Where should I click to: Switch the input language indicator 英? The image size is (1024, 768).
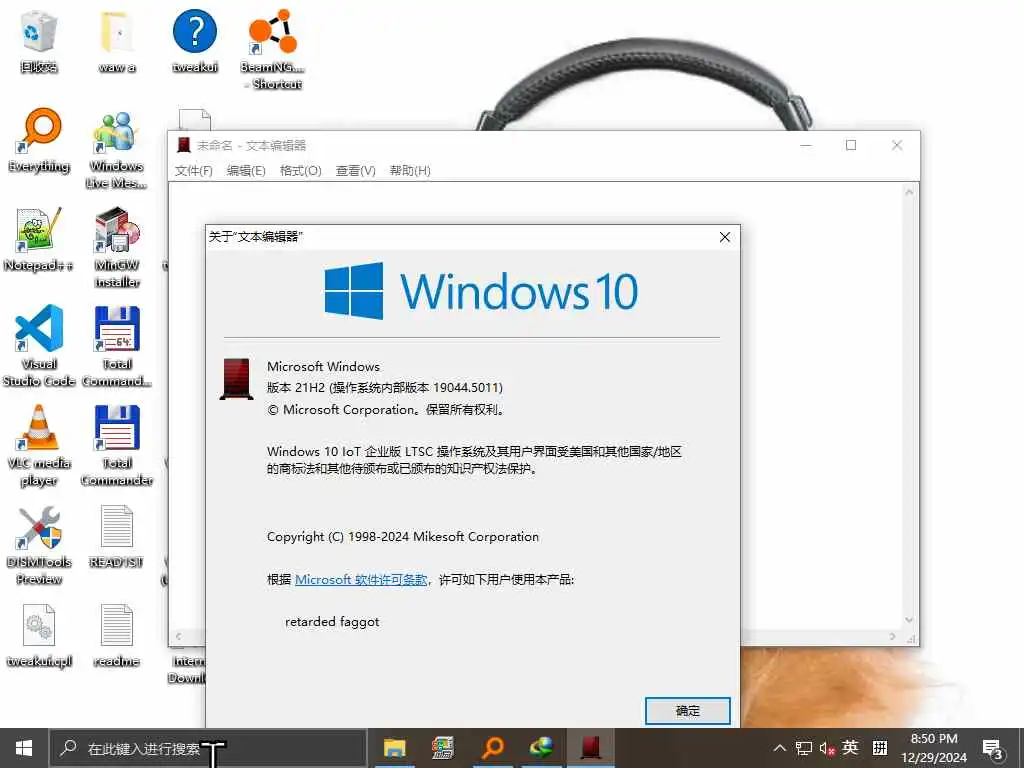point(850,748)
